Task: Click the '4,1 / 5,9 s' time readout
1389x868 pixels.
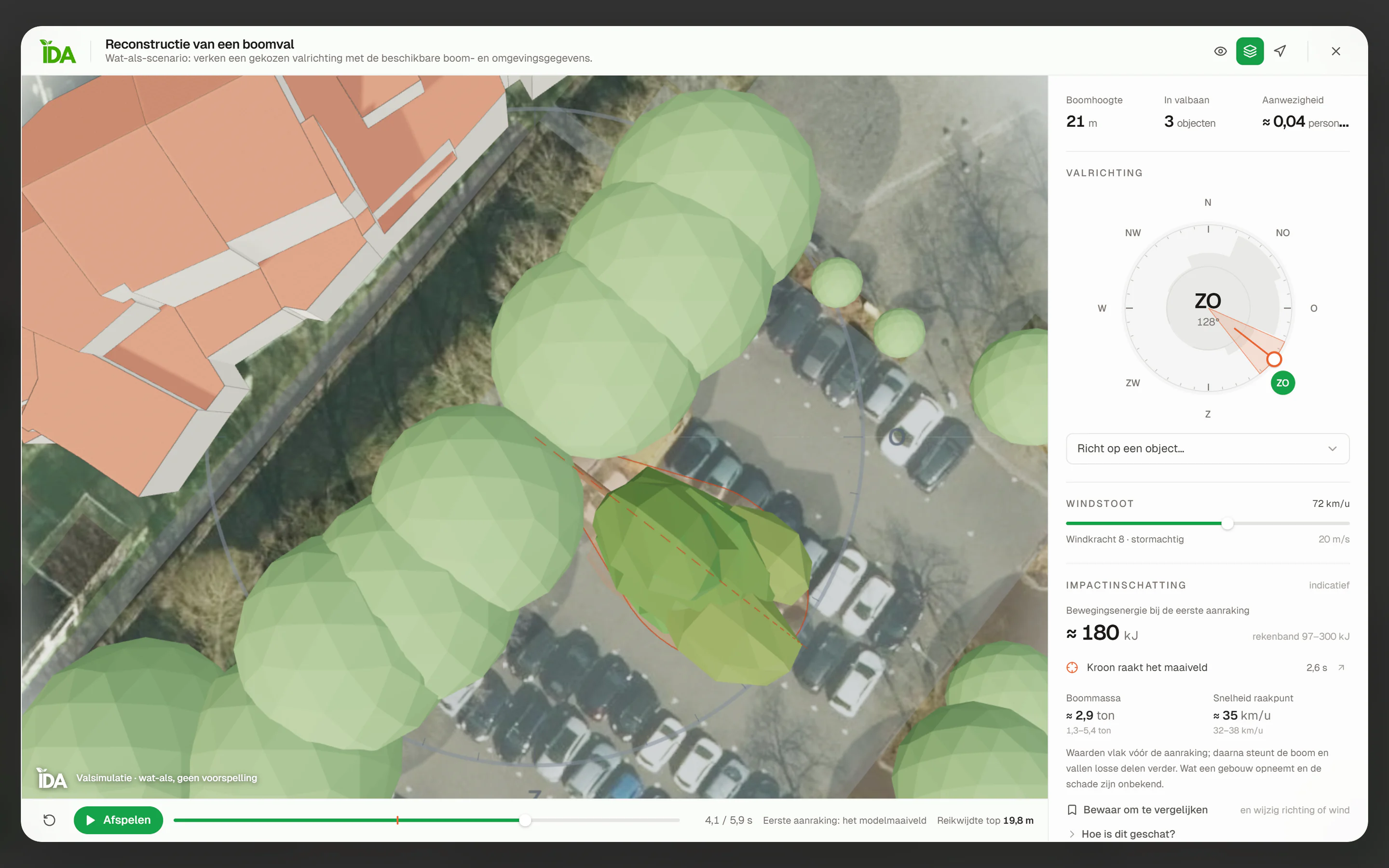Action: click(x=728, y=820)
